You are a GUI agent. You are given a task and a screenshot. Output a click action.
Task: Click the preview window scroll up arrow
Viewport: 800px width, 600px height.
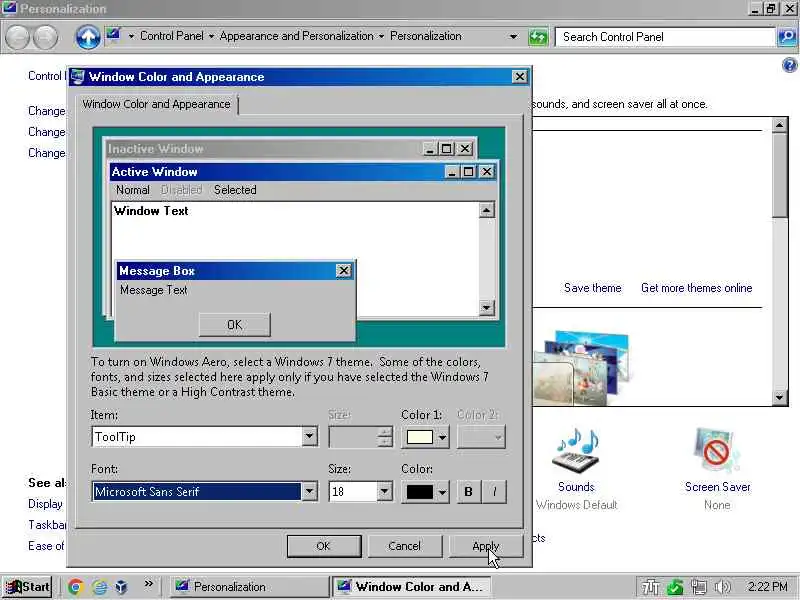click(486, 210)
